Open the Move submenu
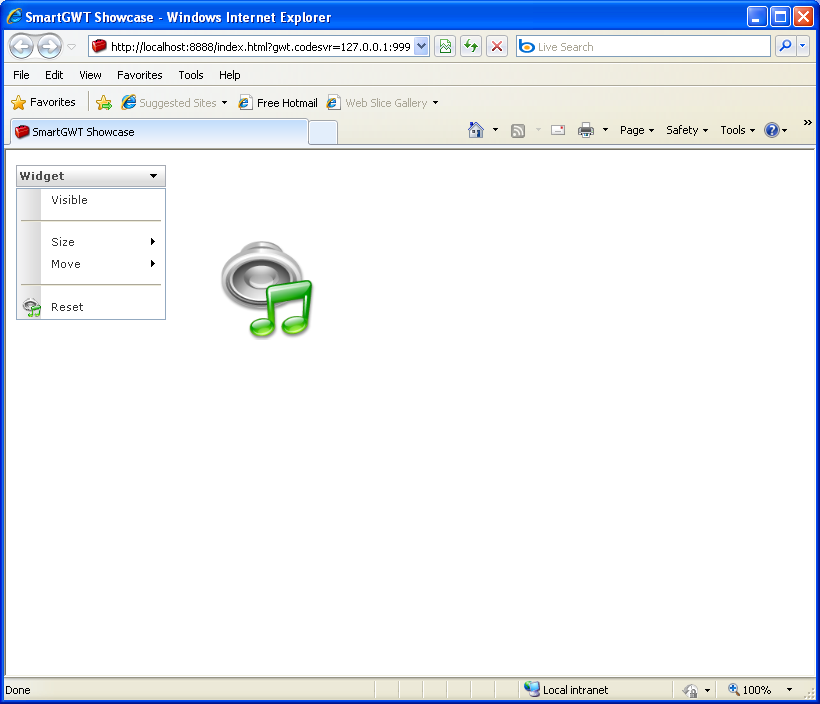Image resolution: width=820 pixels, height=704 pixels. (91, 264)
